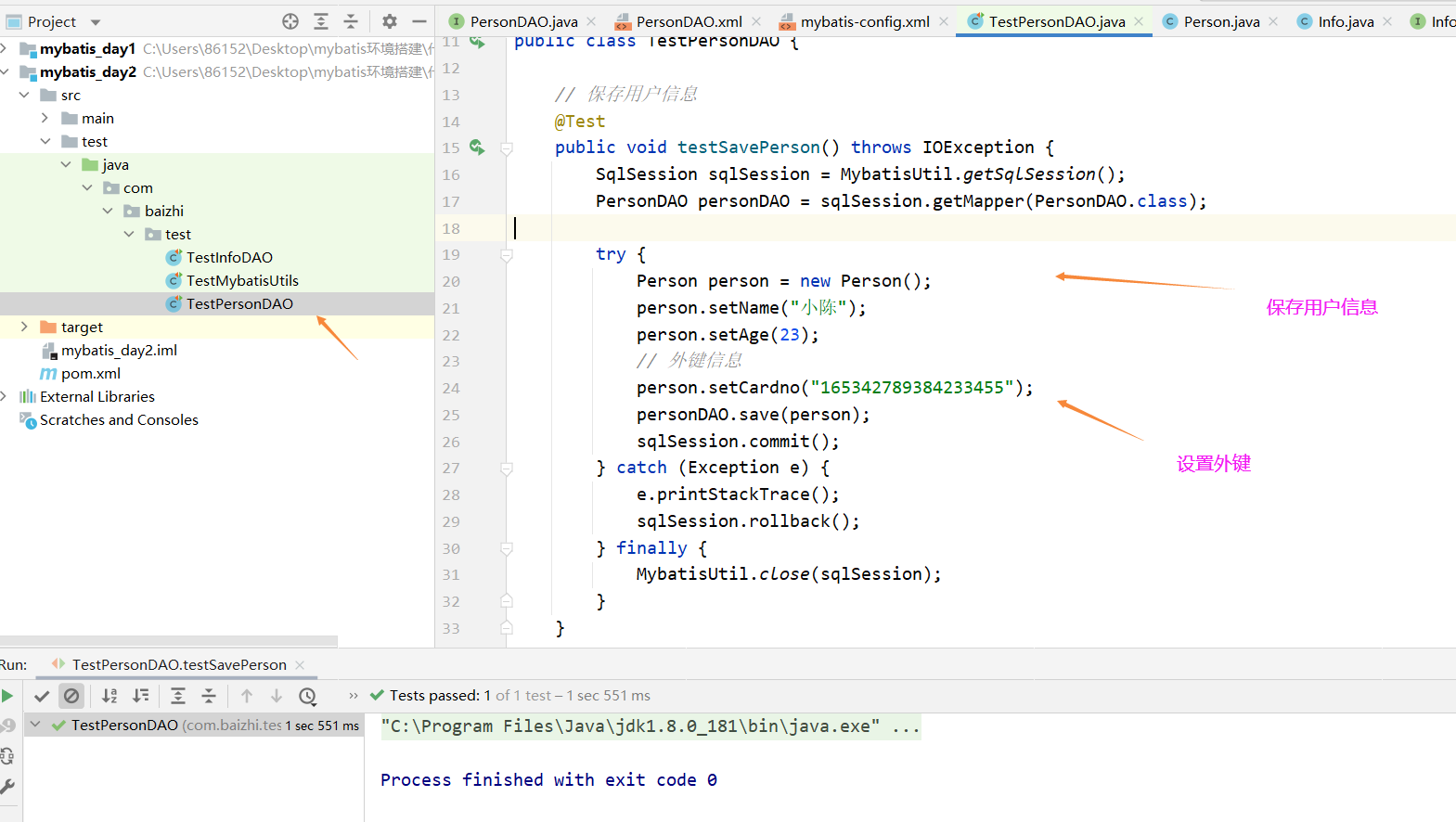Screen dimensions: 1456x822
Task: Select TestPersonDAO.testSavePerson run tab
Action: pos(179,664)
